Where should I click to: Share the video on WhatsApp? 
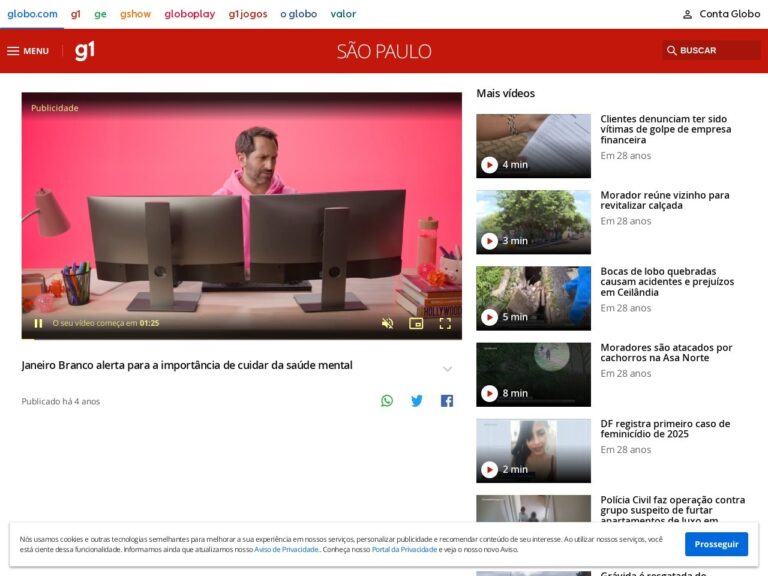[x=387, y=401]
